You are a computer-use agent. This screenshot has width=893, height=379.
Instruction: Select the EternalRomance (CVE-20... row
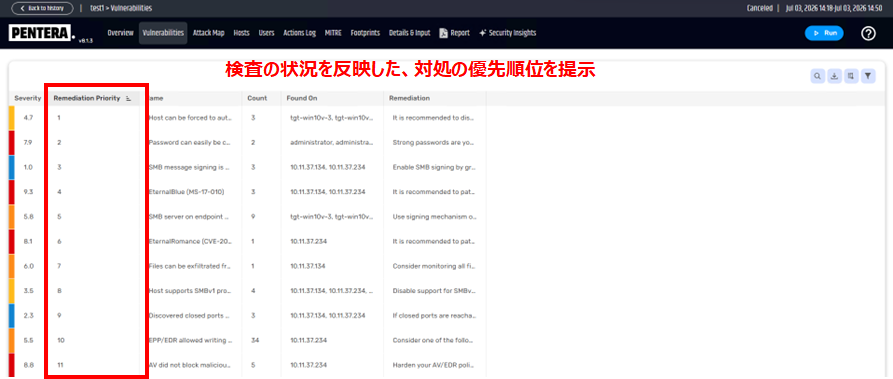click(x=189, y=241)
